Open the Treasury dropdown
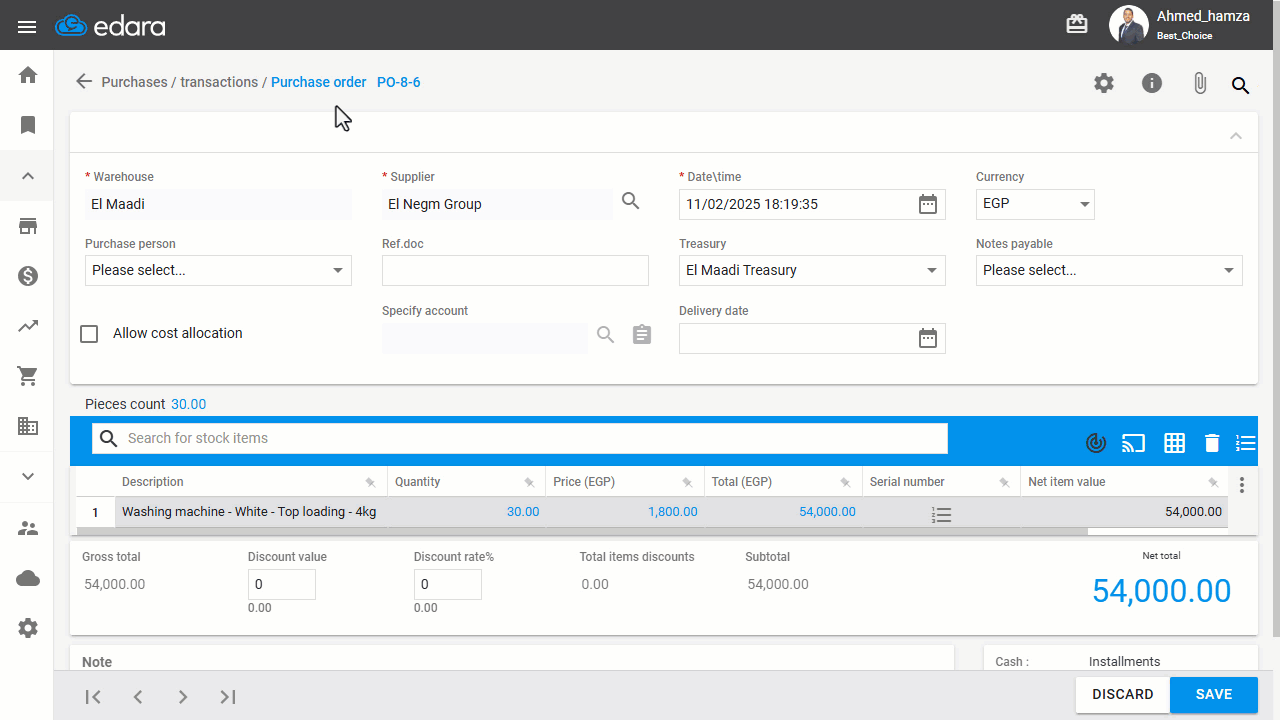This screenshot has width=1280, height=720. [x=812, y=270]
